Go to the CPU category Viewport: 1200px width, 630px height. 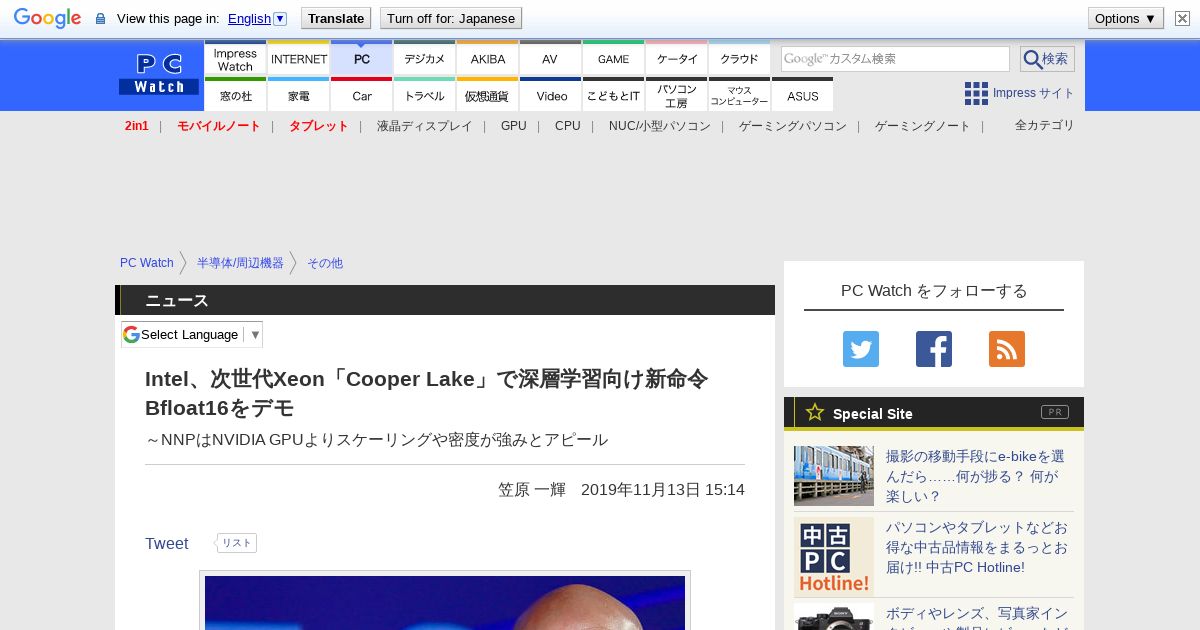pyautogui.click(x=567, y=126)
